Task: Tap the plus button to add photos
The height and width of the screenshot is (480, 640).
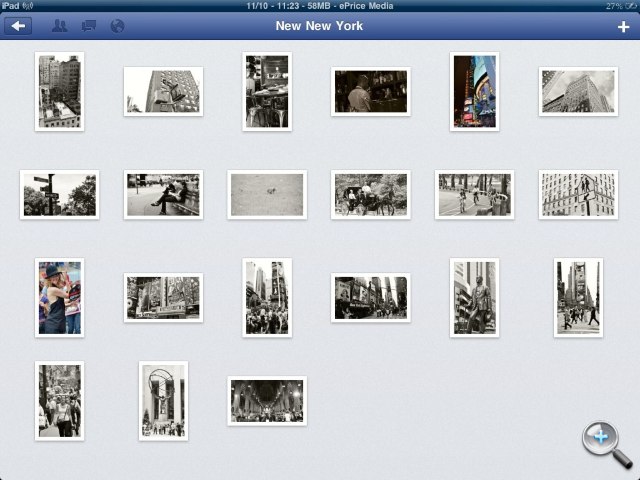Action: (623, 27)
